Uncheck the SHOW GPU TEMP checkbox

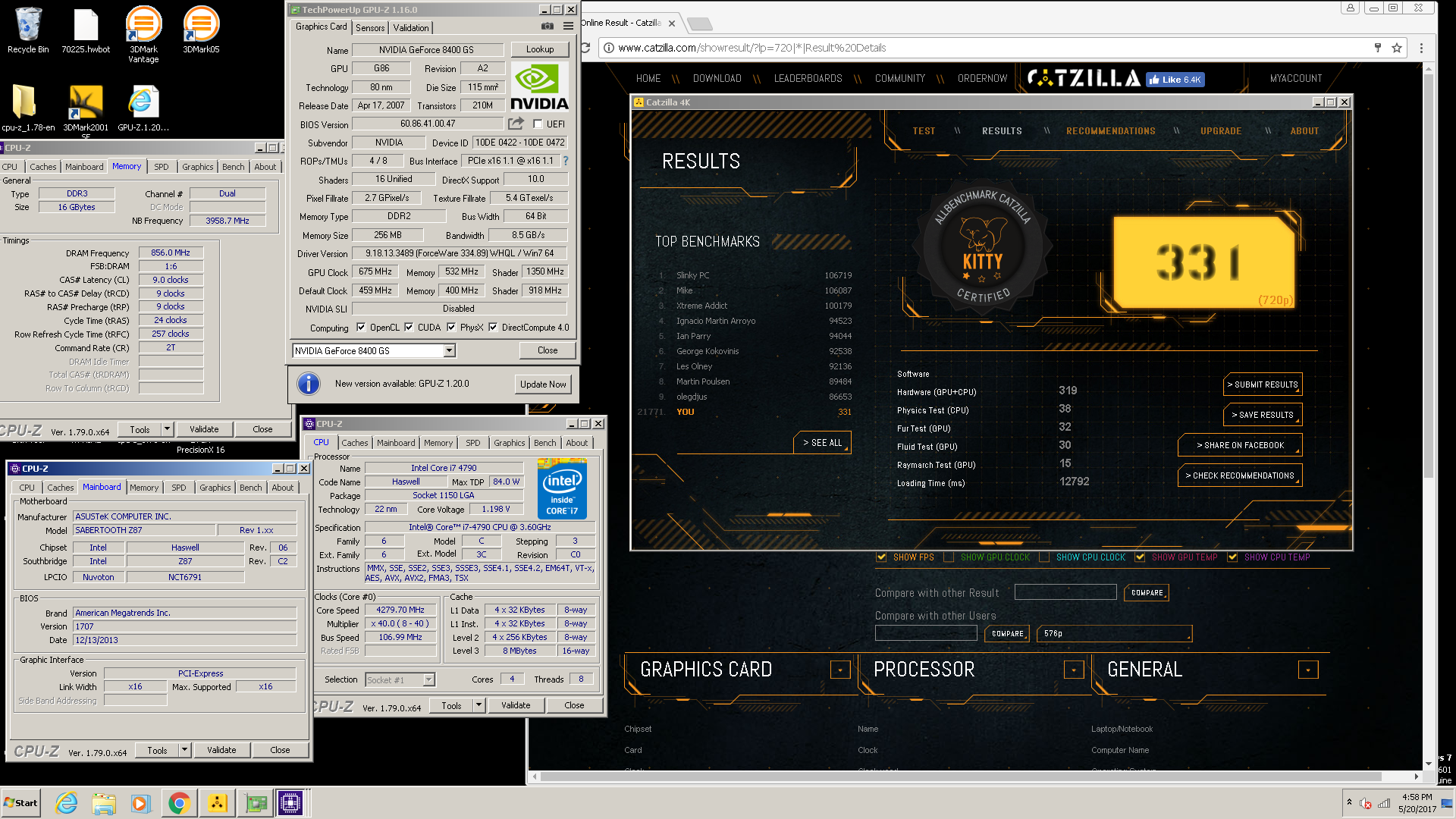(1140, 557)
